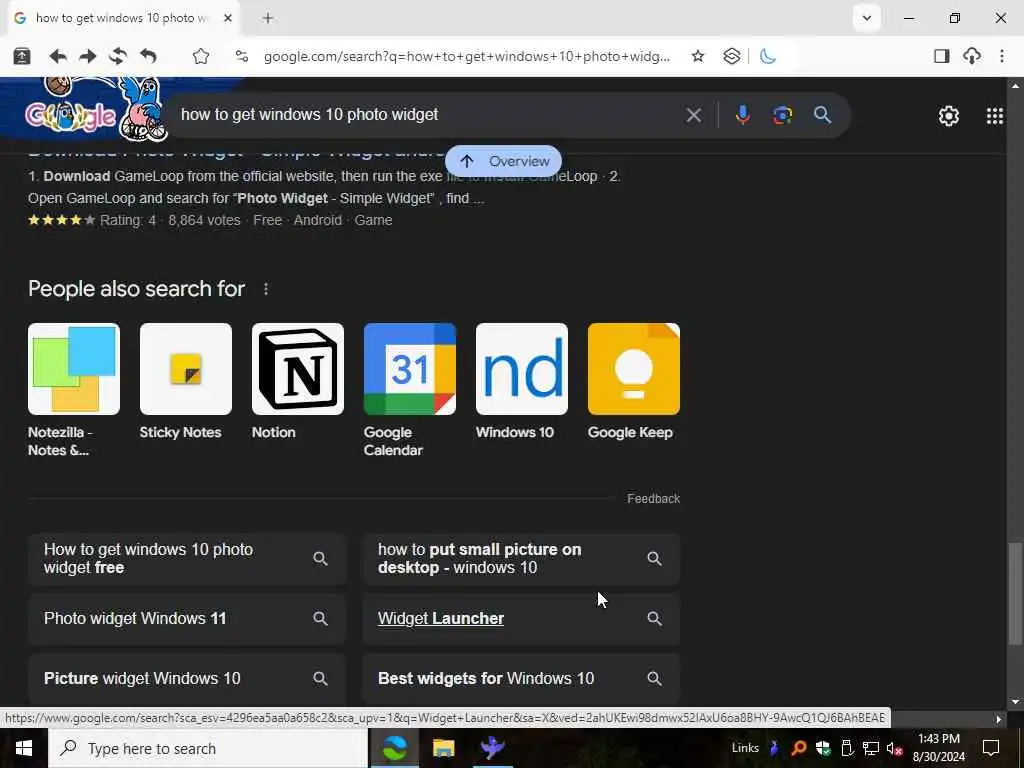Image resolution: width=1024 pixels, height=768 pixels.
Task: Click the network tray icon
Action: pyautogui.click(x=871, y=748)
